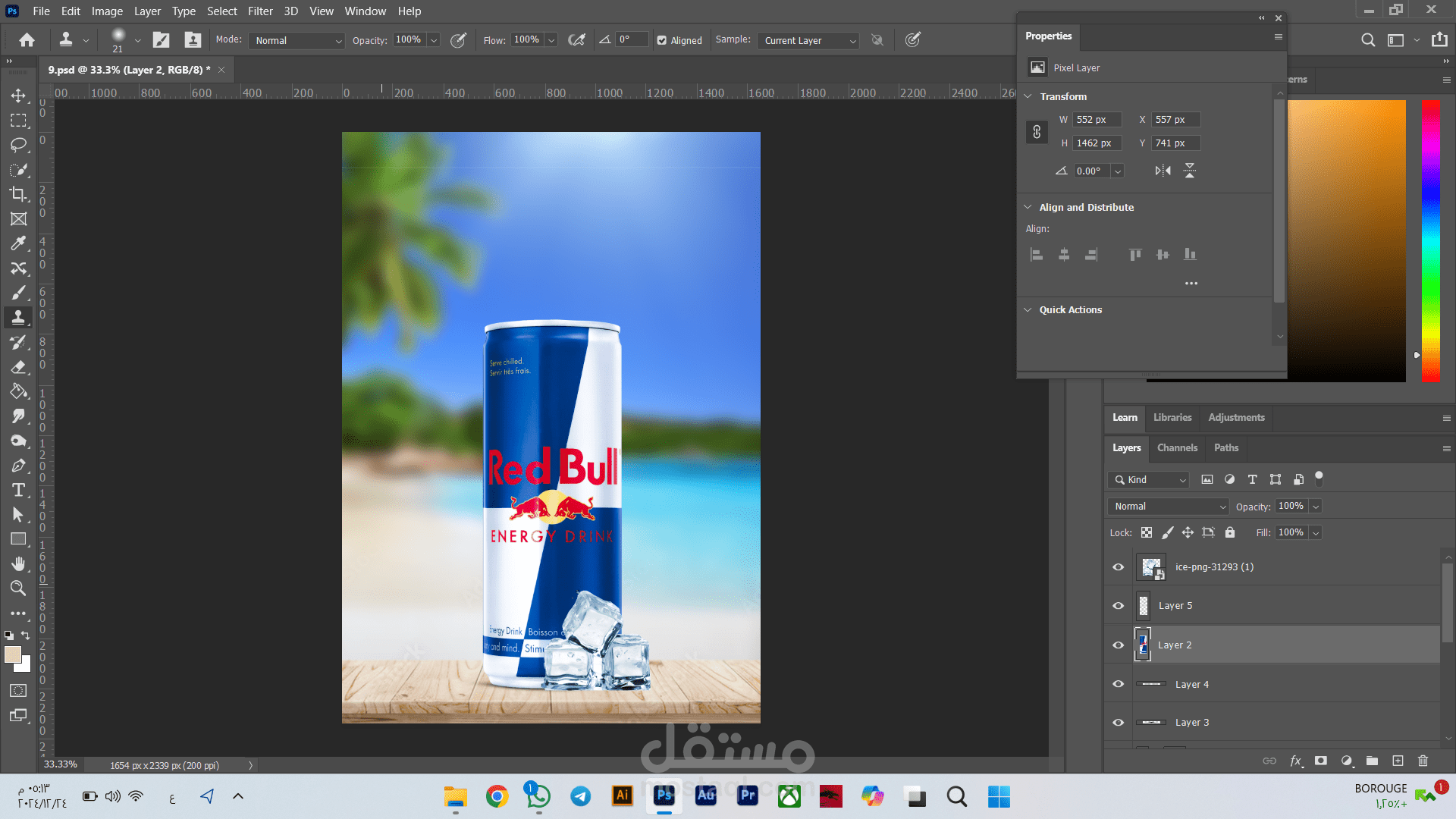Hide Layer 2 visibility
The image size is (1456, 819).
(x=1118, y=645)
